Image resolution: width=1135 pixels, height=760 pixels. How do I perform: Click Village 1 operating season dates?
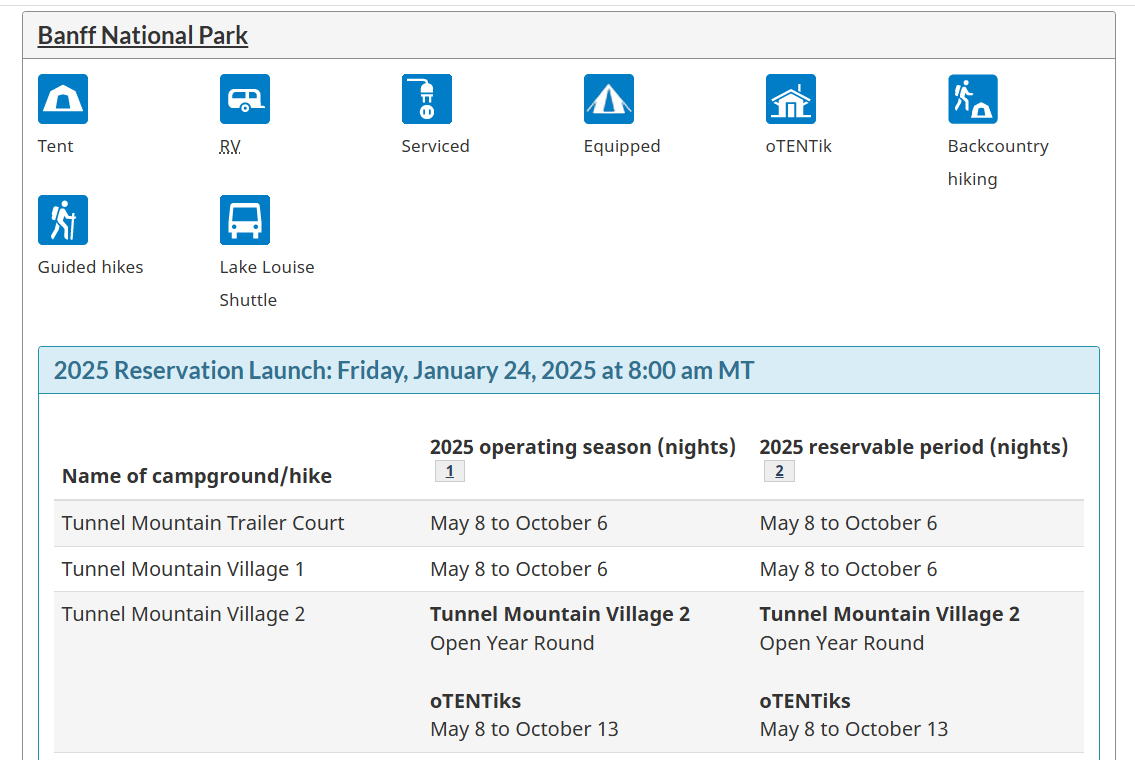519,570
